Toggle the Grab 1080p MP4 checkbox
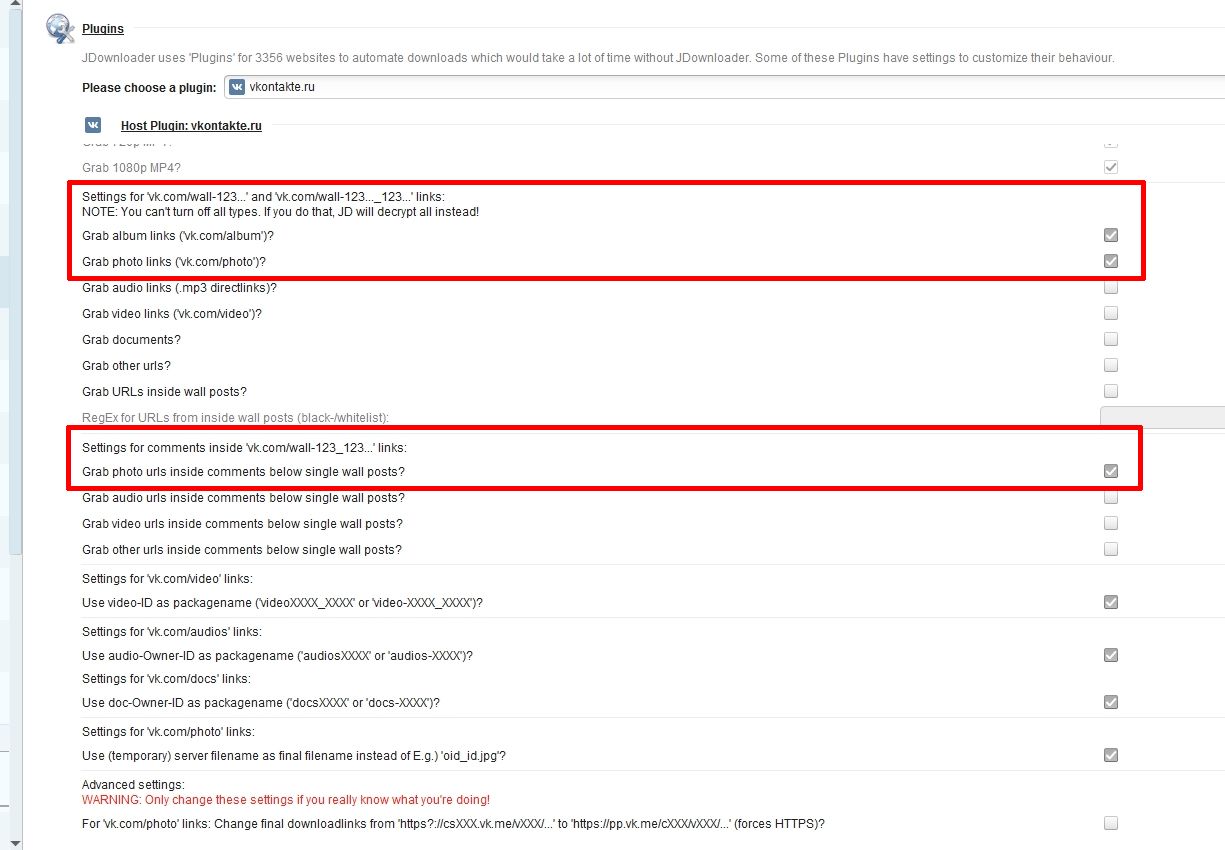1225x850 pixels. point(1110,167)
